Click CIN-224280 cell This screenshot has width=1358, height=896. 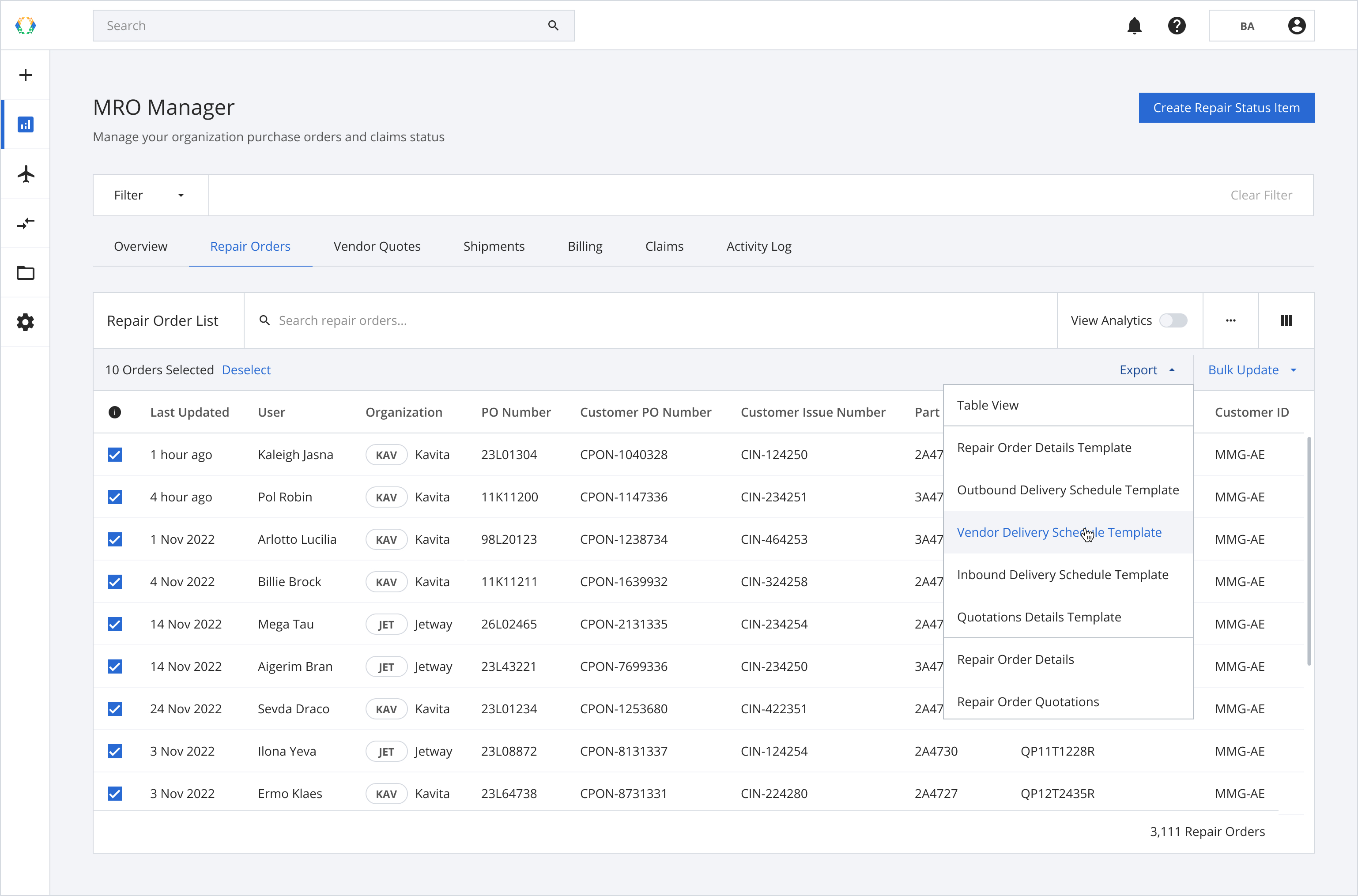(774, 793)
